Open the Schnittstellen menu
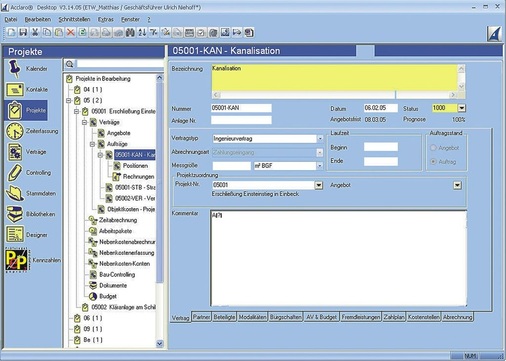The image size is (506, 361). pos(74,19)
